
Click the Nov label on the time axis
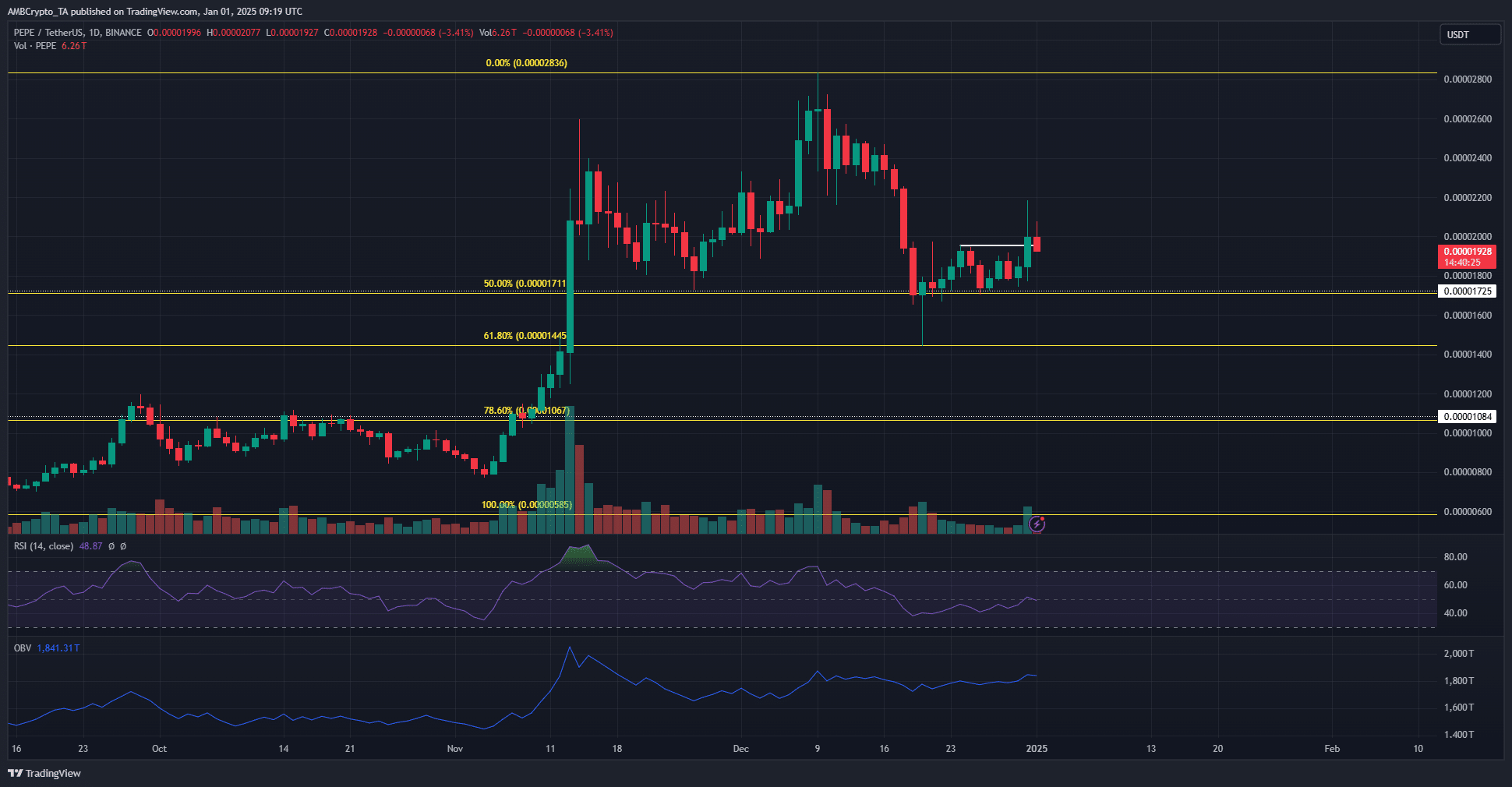coord(455,749)
